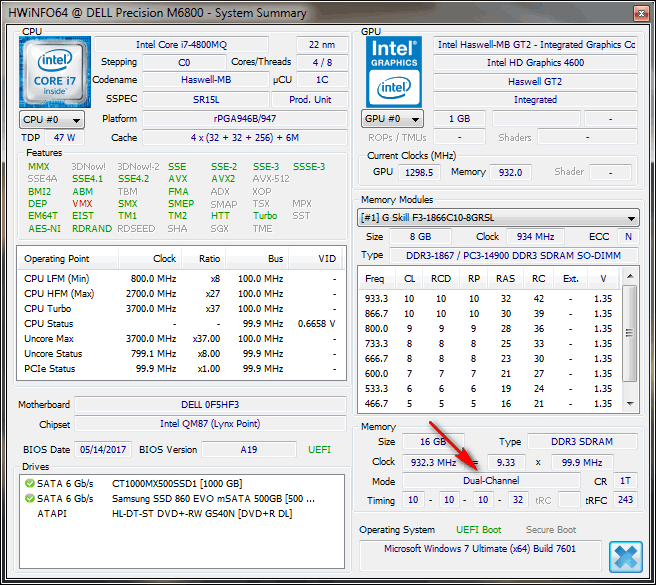Click the memory size 16 GB field
Screen dimensions: 656x585
(x=433, y=442)
